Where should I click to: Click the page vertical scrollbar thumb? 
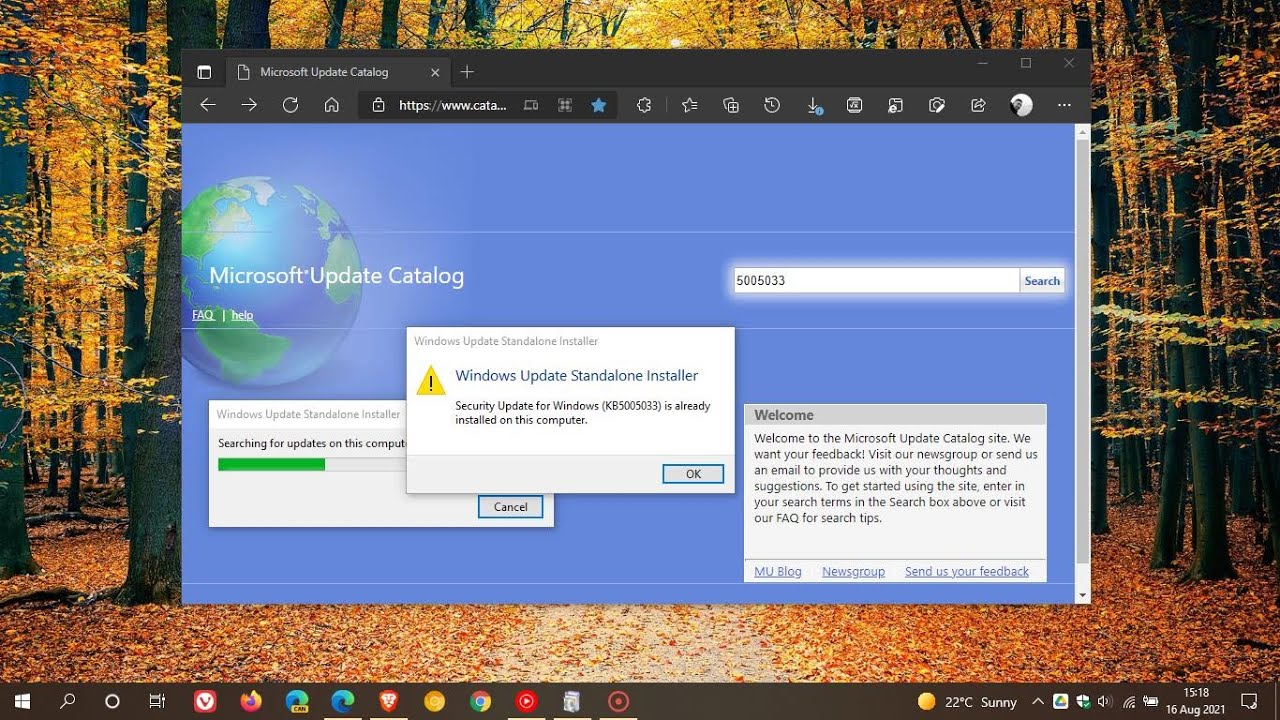point(1082,350)
